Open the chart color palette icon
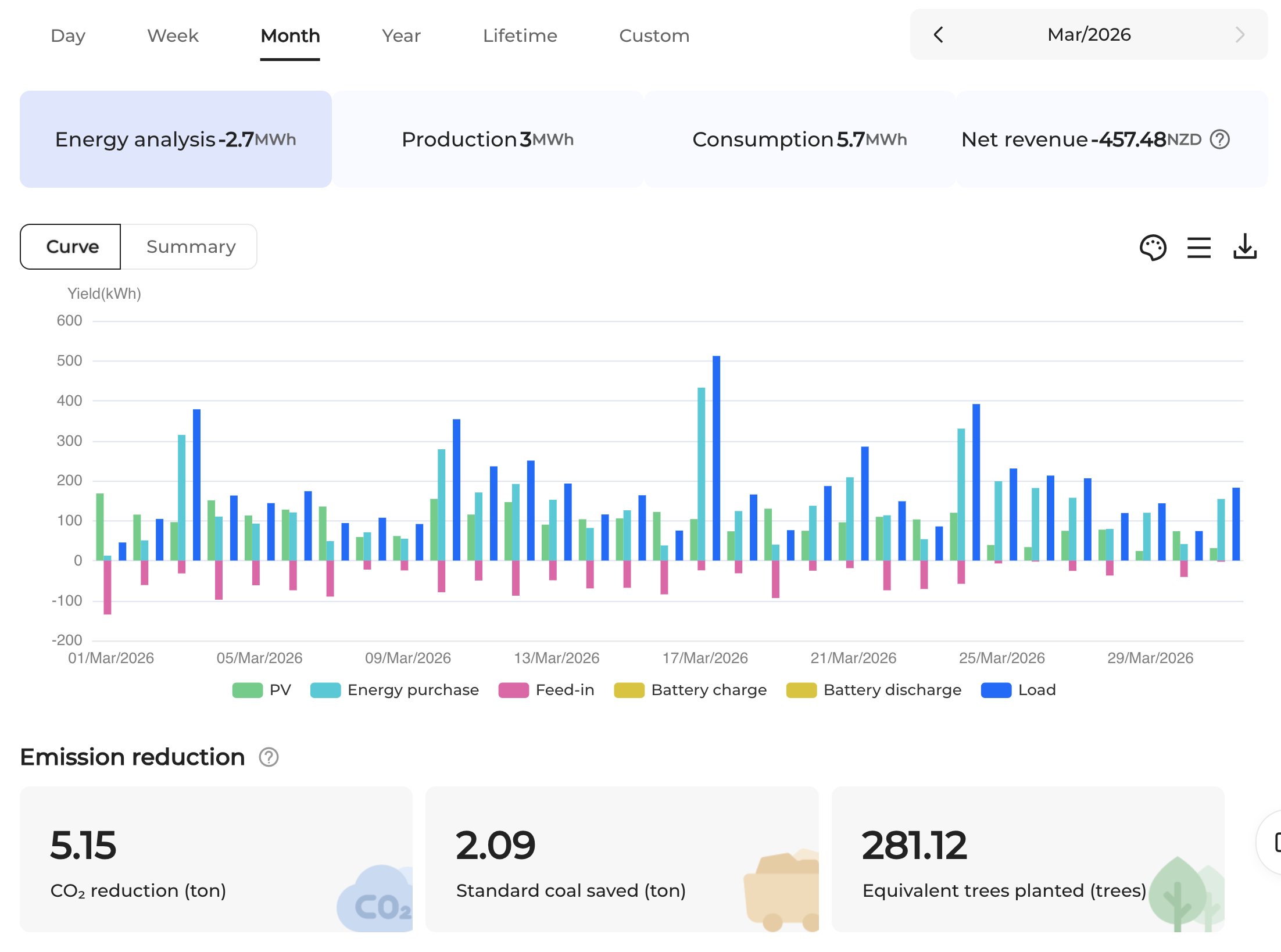Screen dimensions: 1281x952 point(1153,248)
